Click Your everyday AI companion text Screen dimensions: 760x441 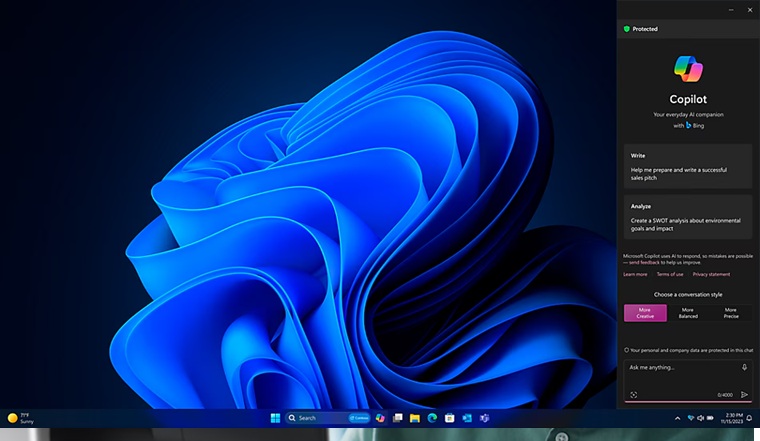[x=688, y=114]
